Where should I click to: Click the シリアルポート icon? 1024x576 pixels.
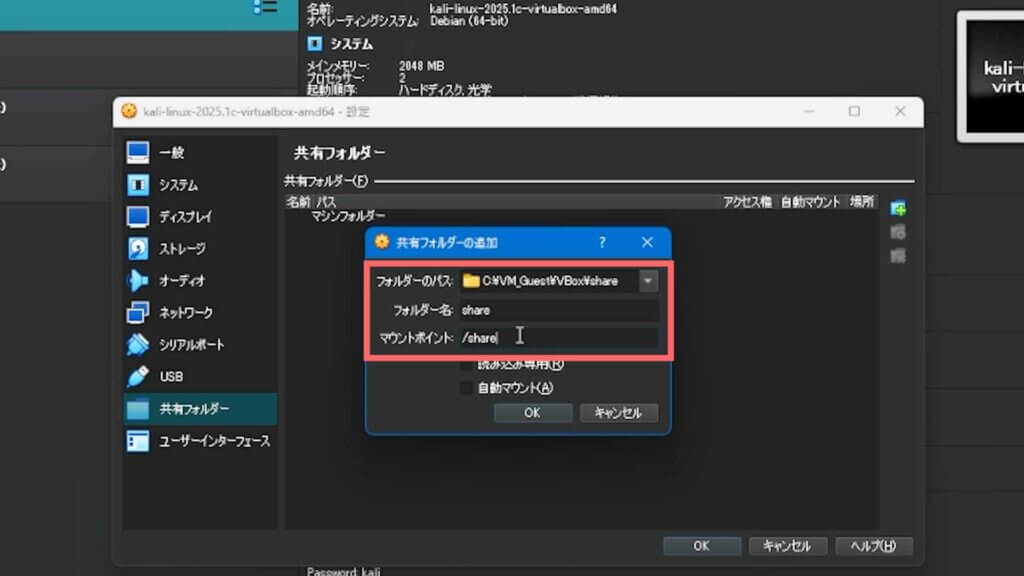(138, 345)
